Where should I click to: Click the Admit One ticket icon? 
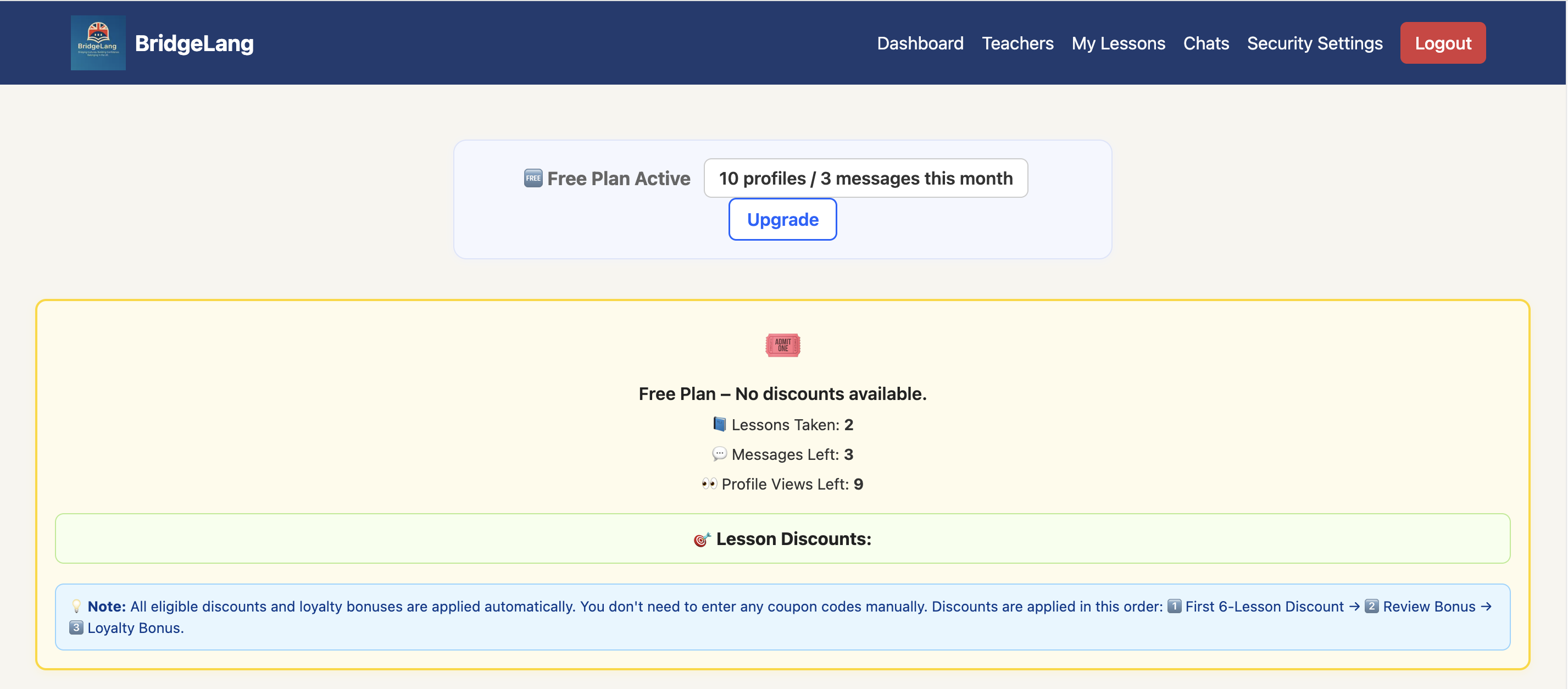(782, 345)
